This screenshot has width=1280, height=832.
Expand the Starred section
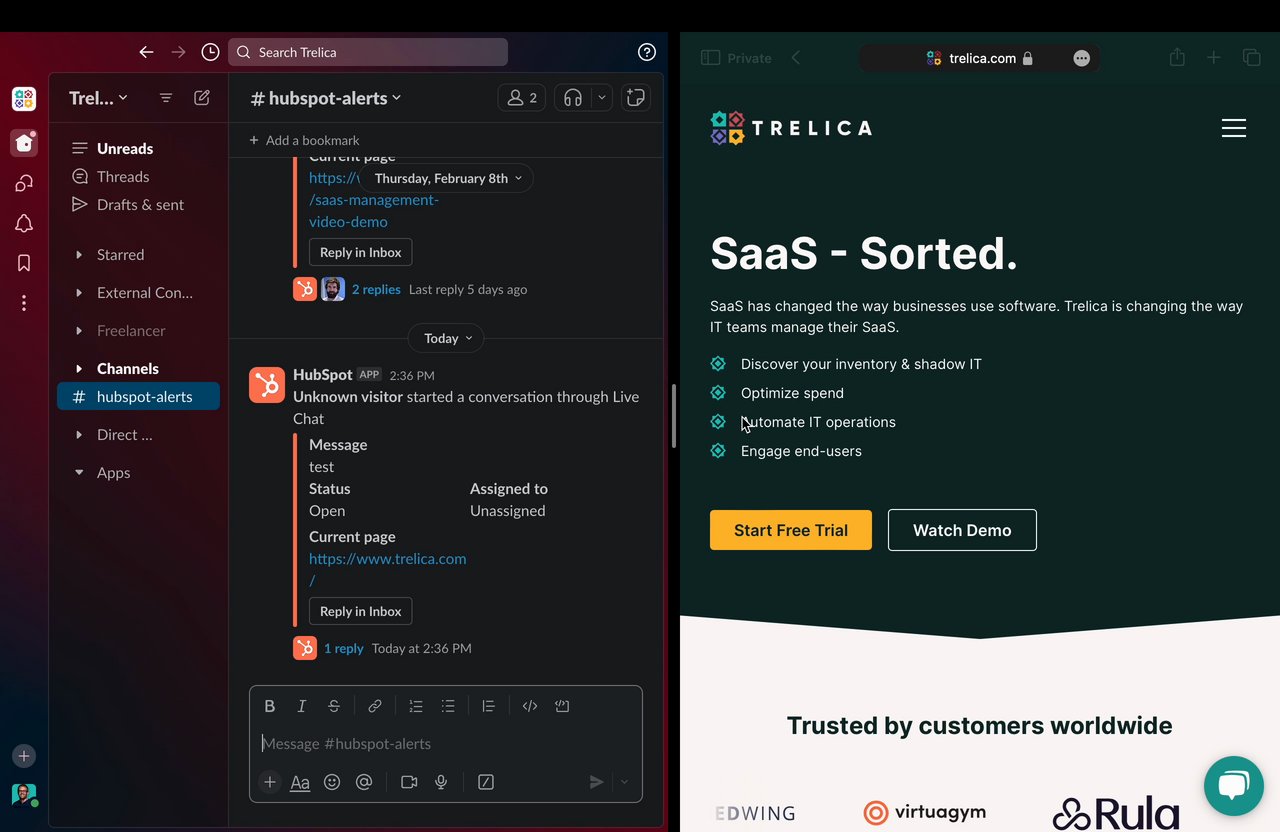click(79, 255)
